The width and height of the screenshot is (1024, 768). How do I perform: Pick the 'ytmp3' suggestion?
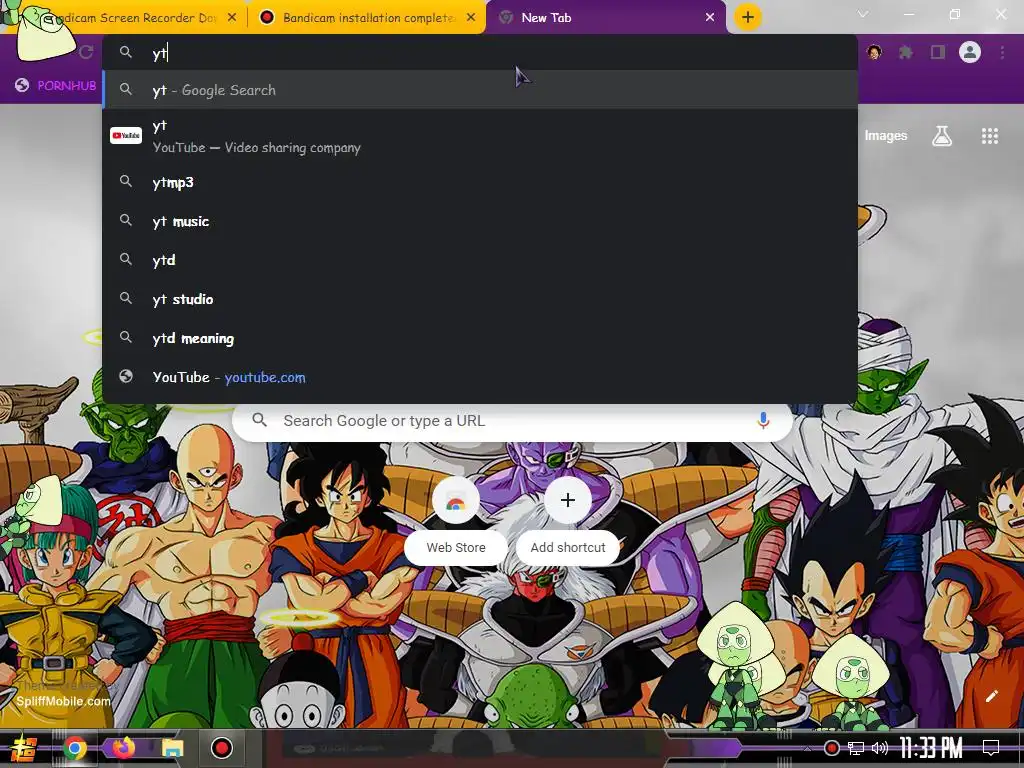click(x=479, y=182)
